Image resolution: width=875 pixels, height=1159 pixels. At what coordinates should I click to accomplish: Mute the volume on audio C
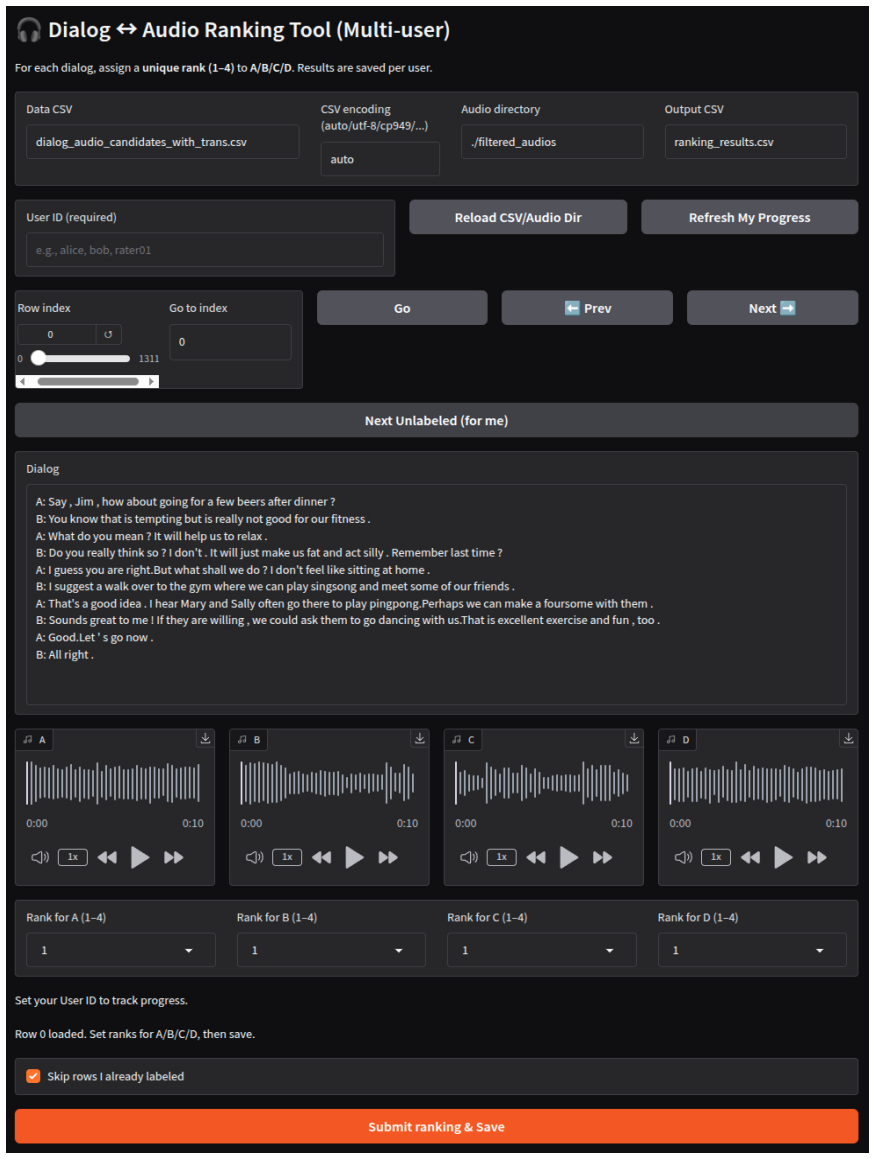[x=469, y=857]
